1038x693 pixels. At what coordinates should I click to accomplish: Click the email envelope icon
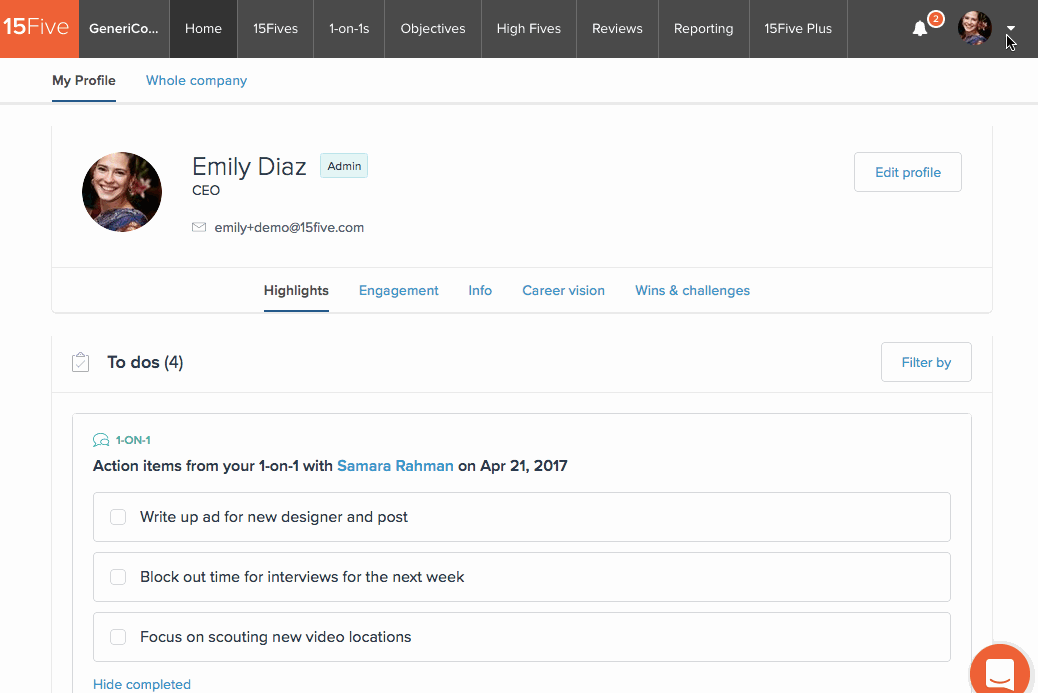199,227
